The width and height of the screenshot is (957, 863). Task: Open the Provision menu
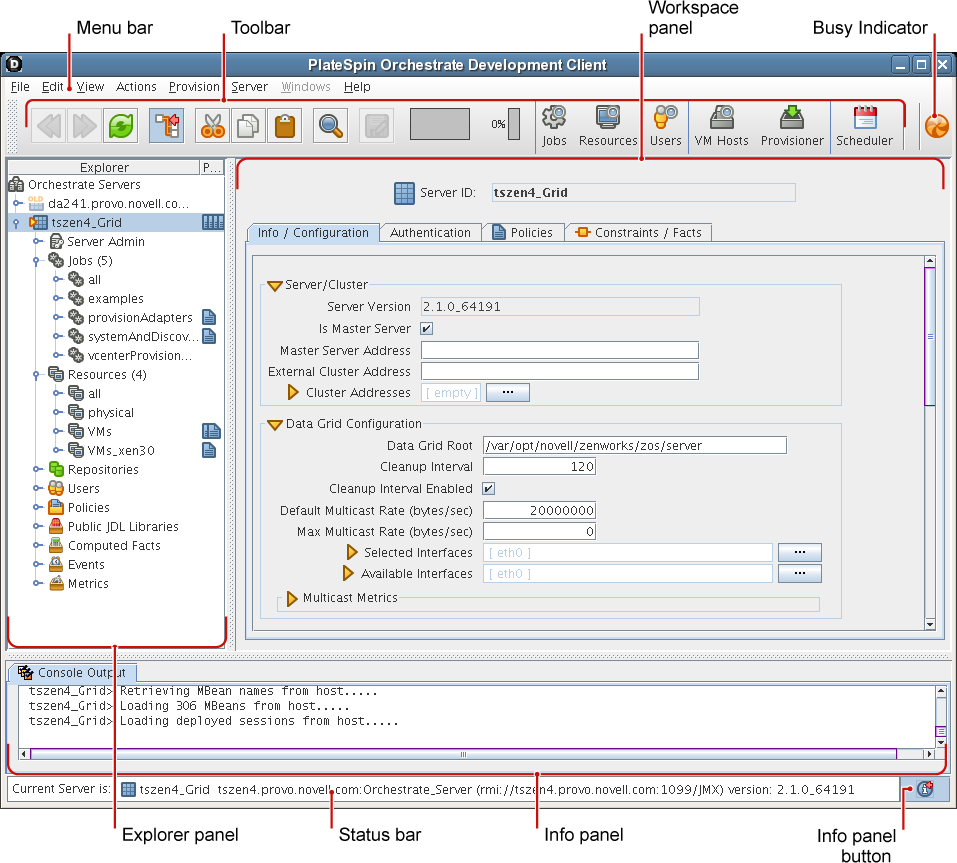click(194, 87)
